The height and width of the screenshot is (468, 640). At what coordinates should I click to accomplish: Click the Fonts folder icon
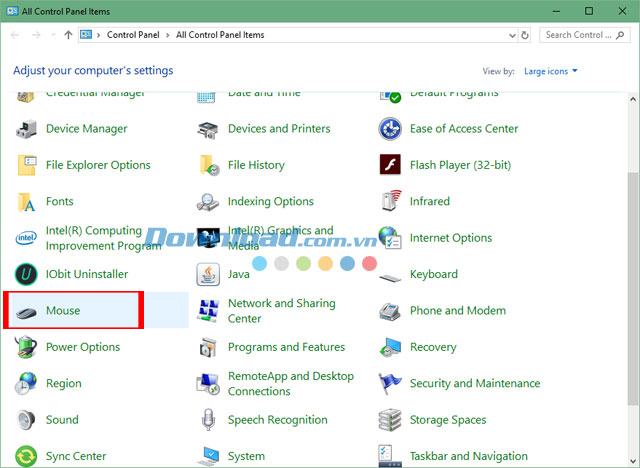coord(26,202)
